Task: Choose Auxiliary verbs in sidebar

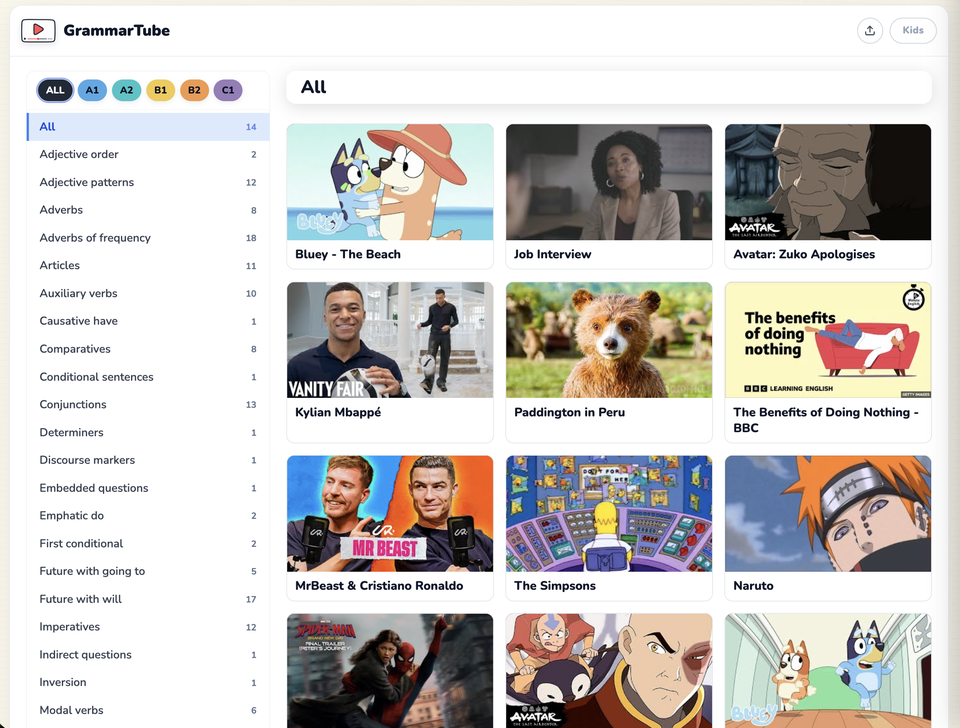Action: pos(148,293)
